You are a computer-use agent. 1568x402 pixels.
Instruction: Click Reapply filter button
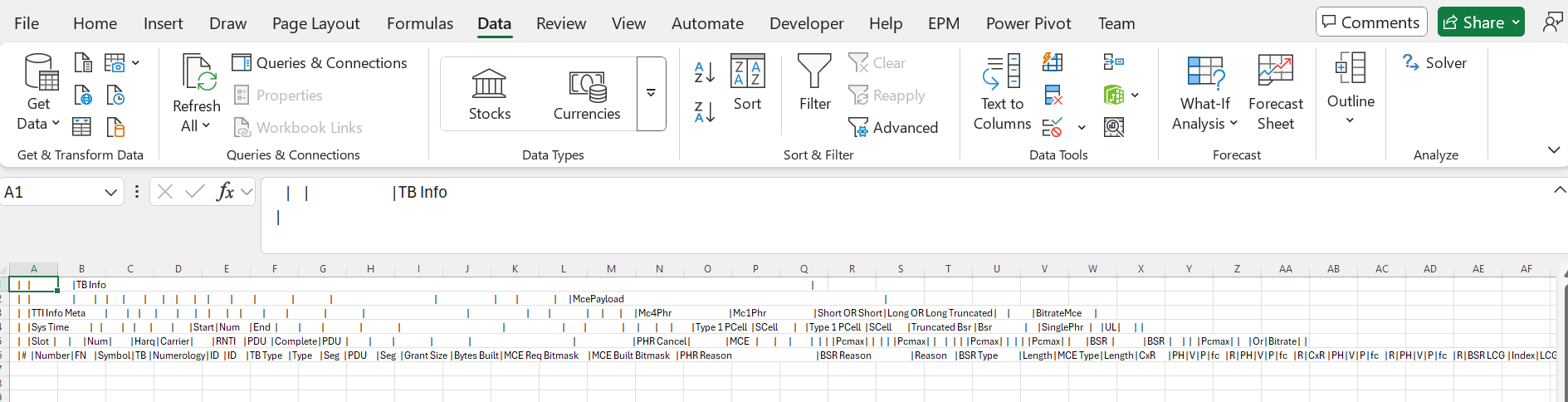click(887, 96)
